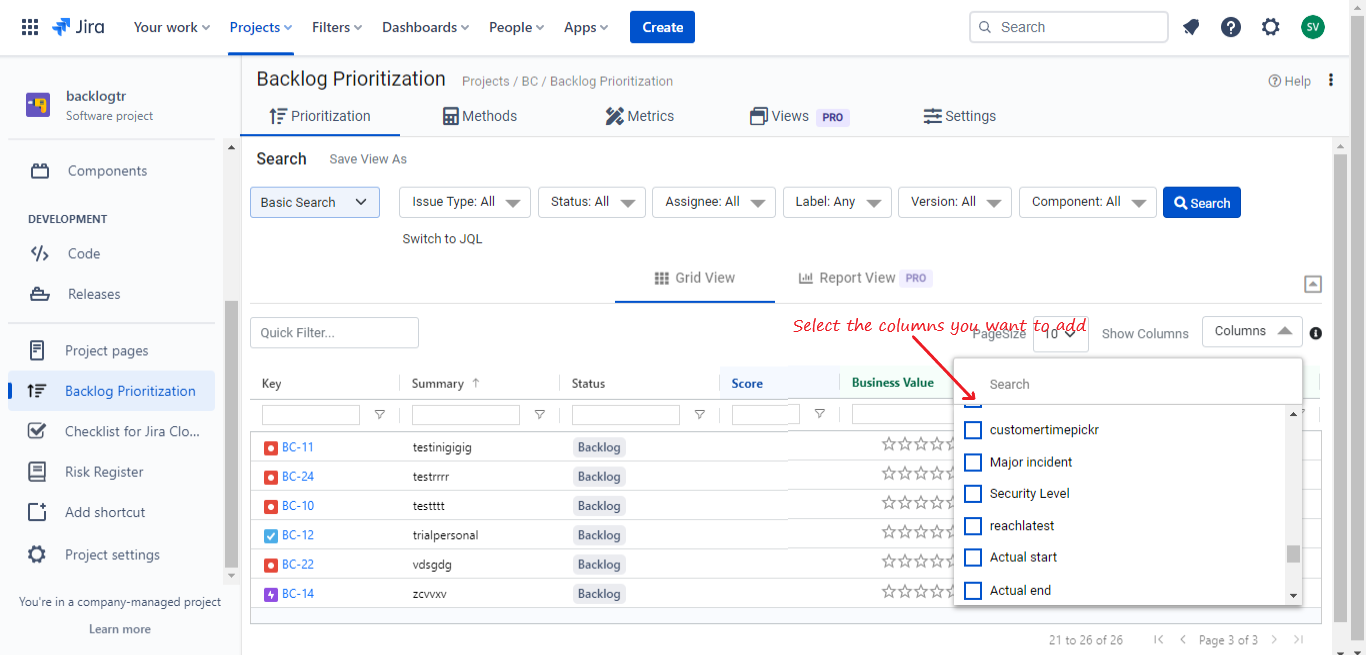Click the Quick Filter input field
The width and height of the screenshot is (1366, 655).
pos(334,333)
